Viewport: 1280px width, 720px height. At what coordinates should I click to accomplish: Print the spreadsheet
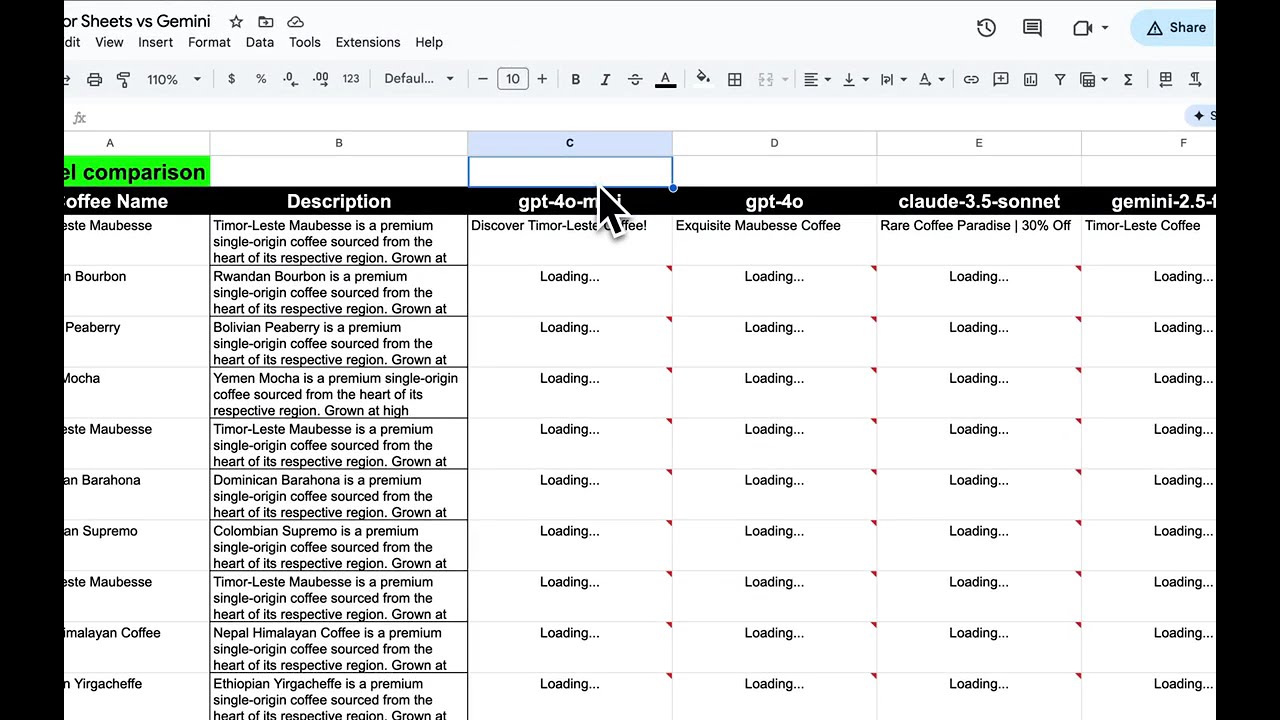(x=94, y=79)
